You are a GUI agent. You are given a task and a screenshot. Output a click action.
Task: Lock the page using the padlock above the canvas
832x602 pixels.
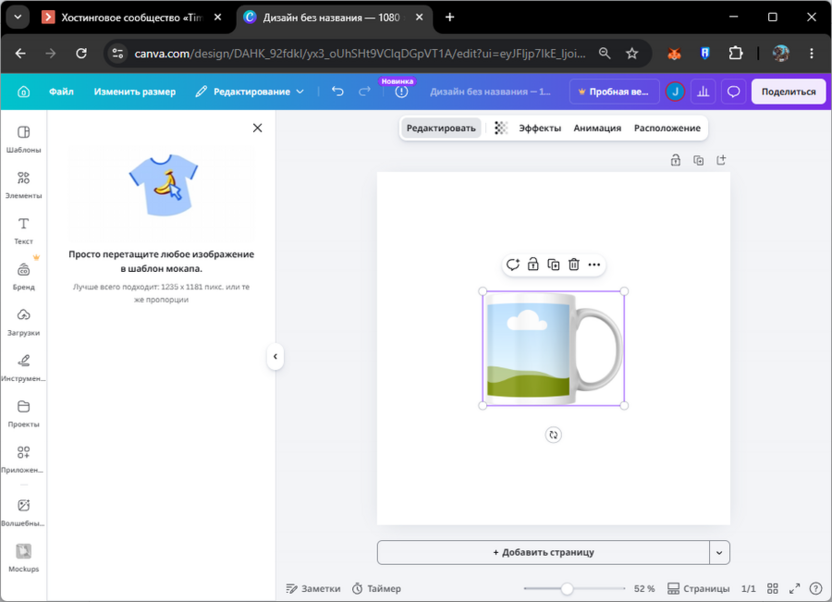(x=675, y=160)
